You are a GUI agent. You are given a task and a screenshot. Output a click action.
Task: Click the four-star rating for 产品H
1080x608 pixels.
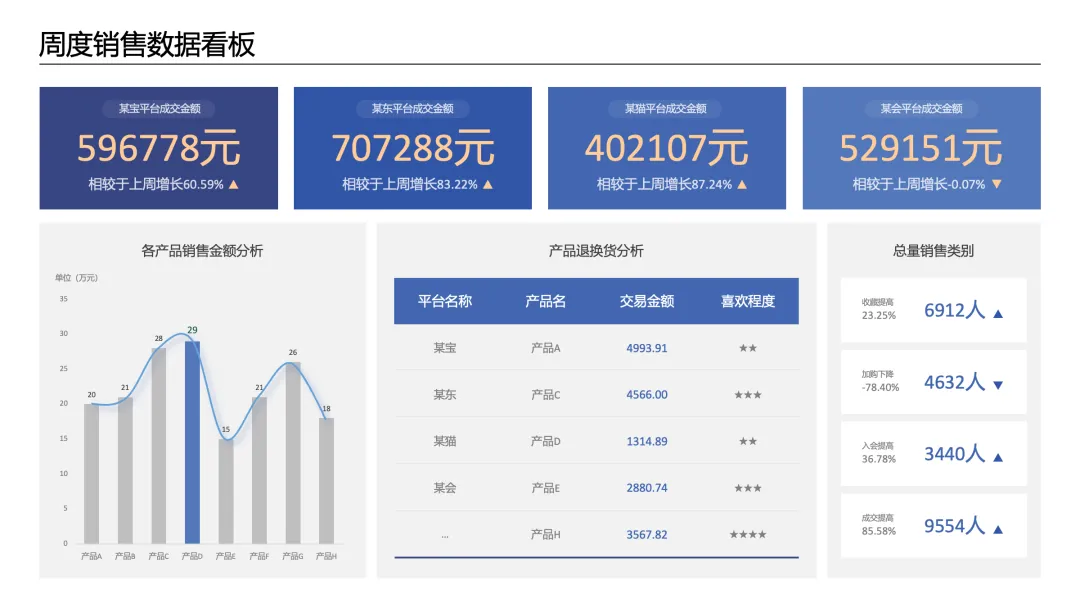748,534
